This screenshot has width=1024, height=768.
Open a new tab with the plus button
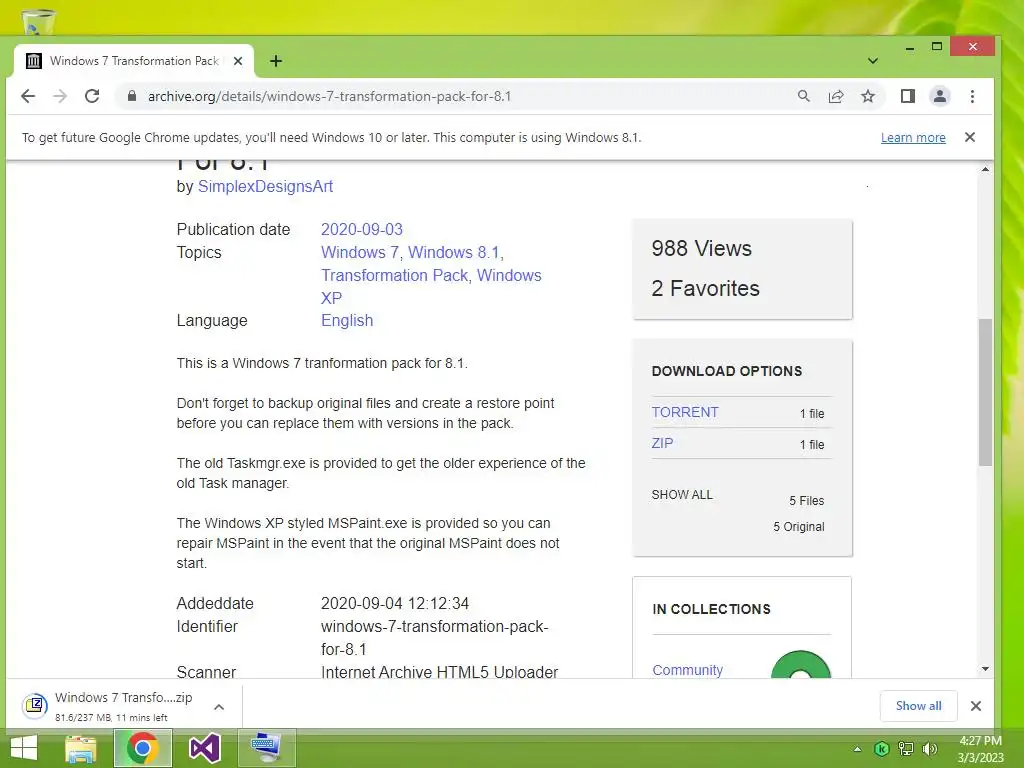[x=276, y=61]
